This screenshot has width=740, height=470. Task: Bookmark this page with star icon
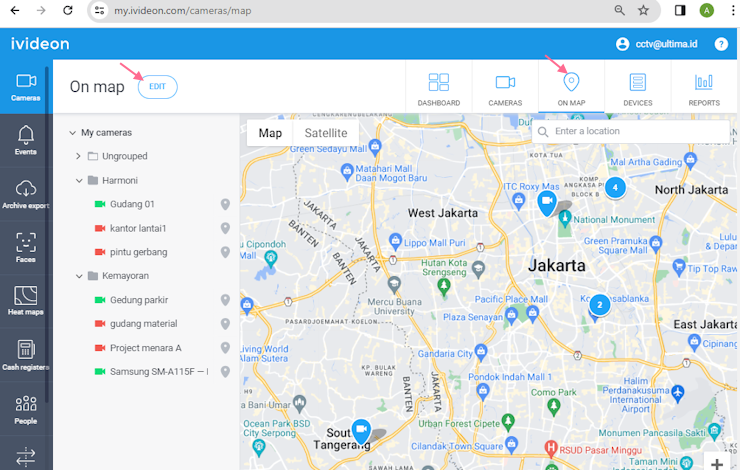point(643,10)
